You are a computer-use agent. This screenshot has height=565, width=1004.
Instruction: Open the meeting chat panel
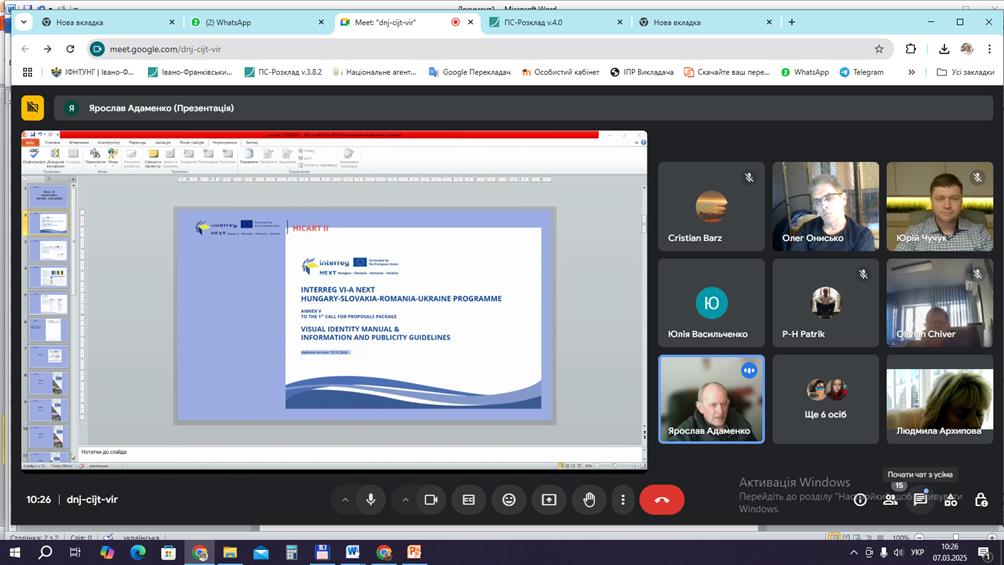click(920, 500)
